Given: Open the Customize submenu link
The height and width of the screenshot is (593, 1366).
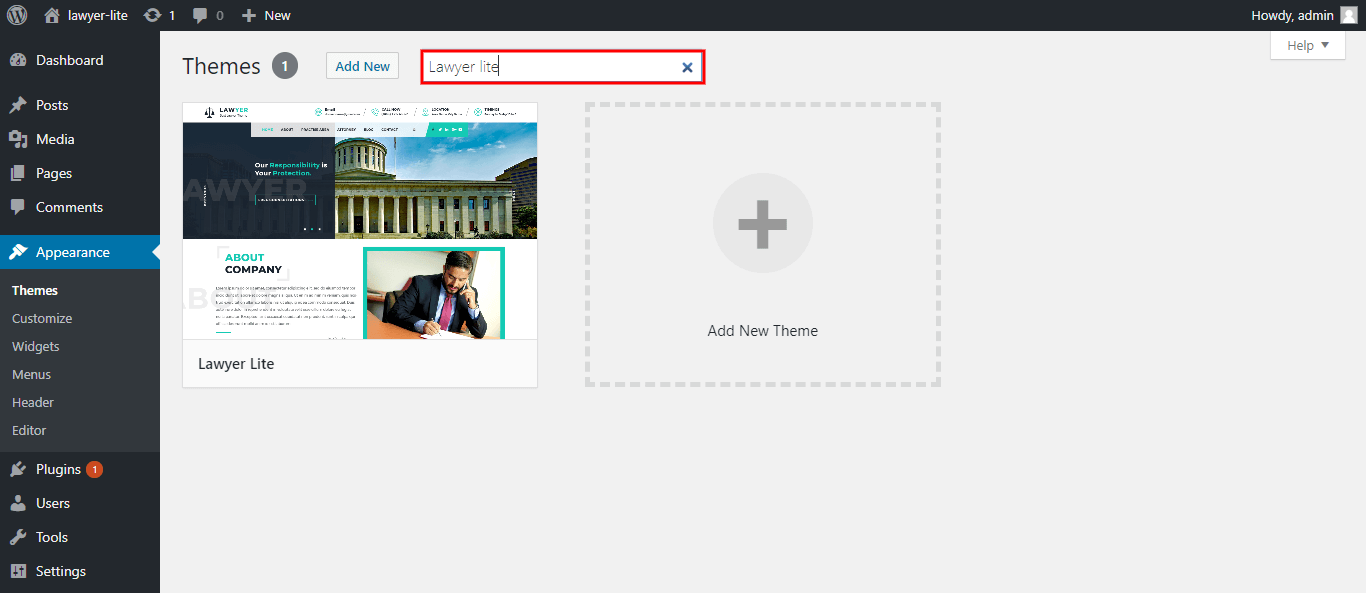Looking at the screenshot, I should (42, 318).
